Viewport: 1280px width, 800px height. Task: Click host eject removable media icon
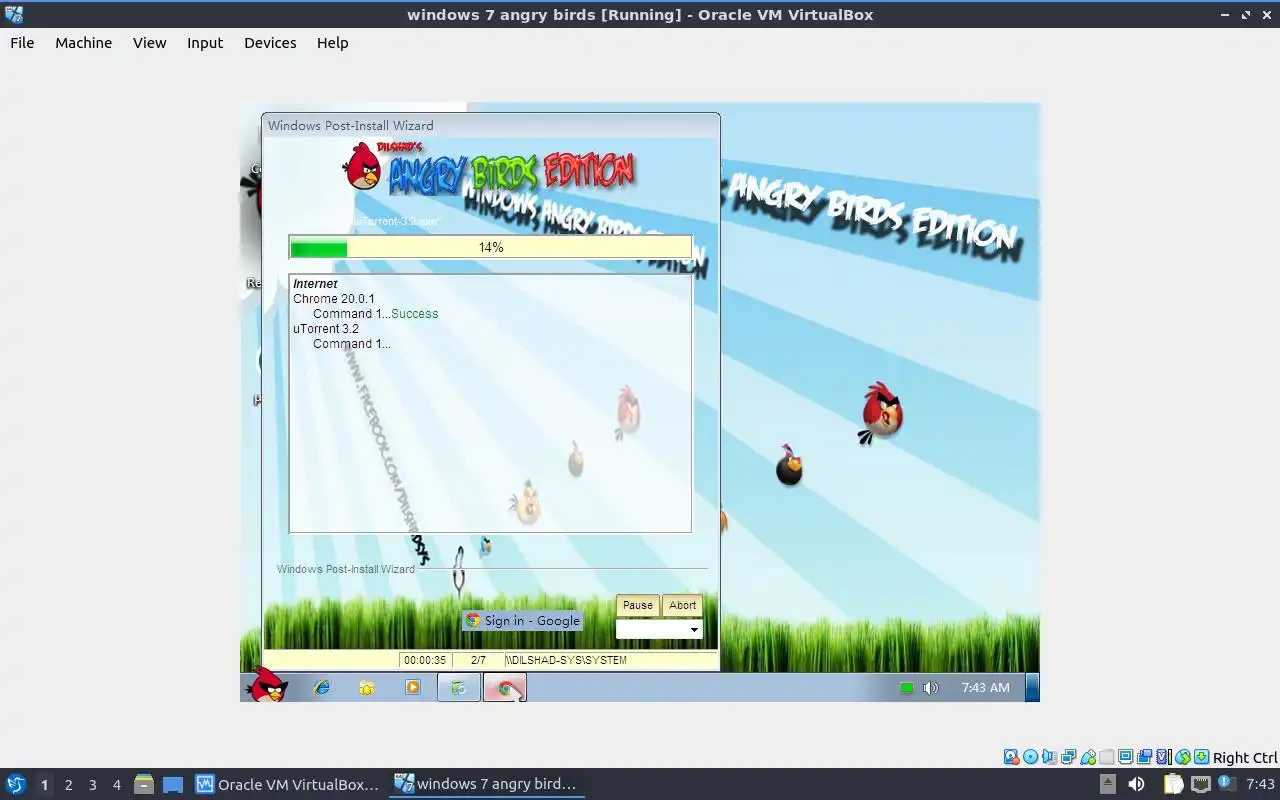(x=1108, y=785)
